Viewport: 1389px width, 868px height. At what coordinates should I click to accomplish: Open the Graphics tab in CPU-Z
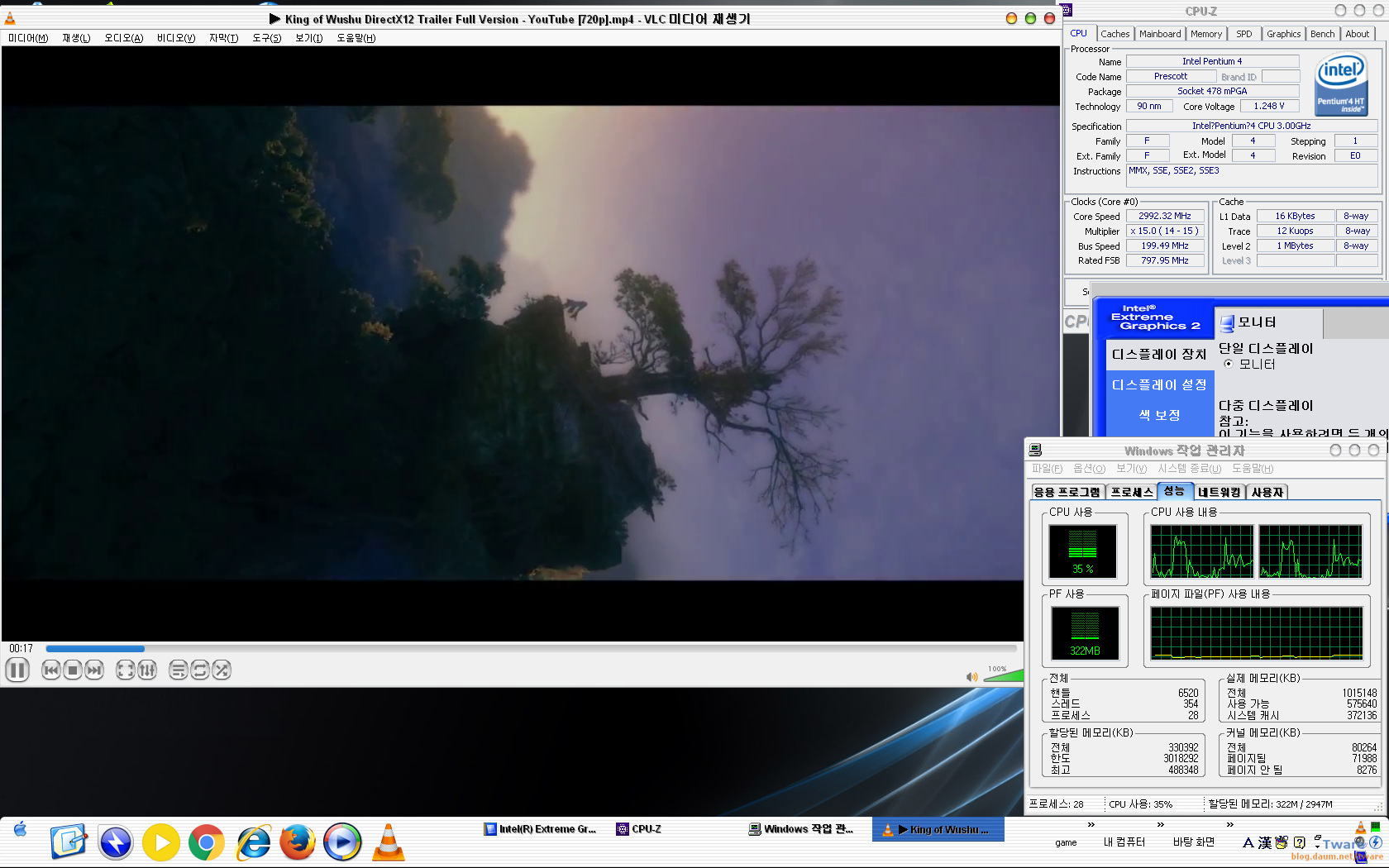coord(1284,34)
